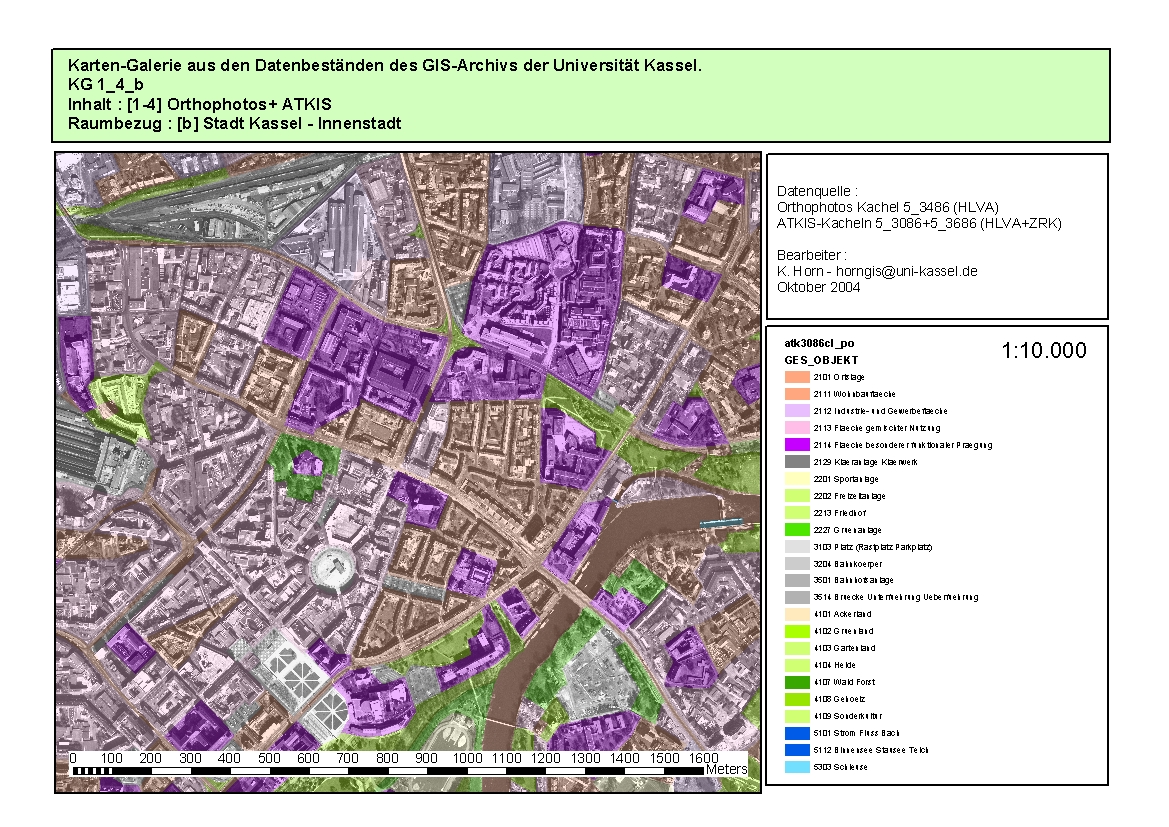Select the GES_OBJEKT legend heading
This screenshot has height=827, width=1169.
(821, 360)
